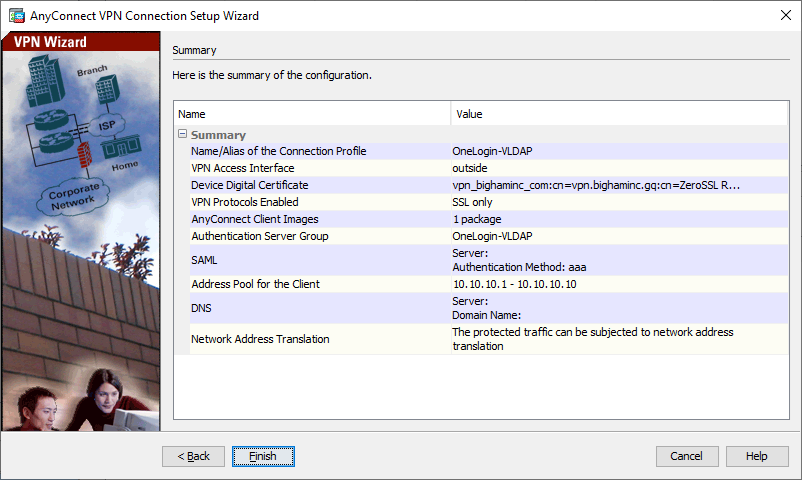Click the Value column header
This screenshot has height=480, width=802.
(619, 114)
